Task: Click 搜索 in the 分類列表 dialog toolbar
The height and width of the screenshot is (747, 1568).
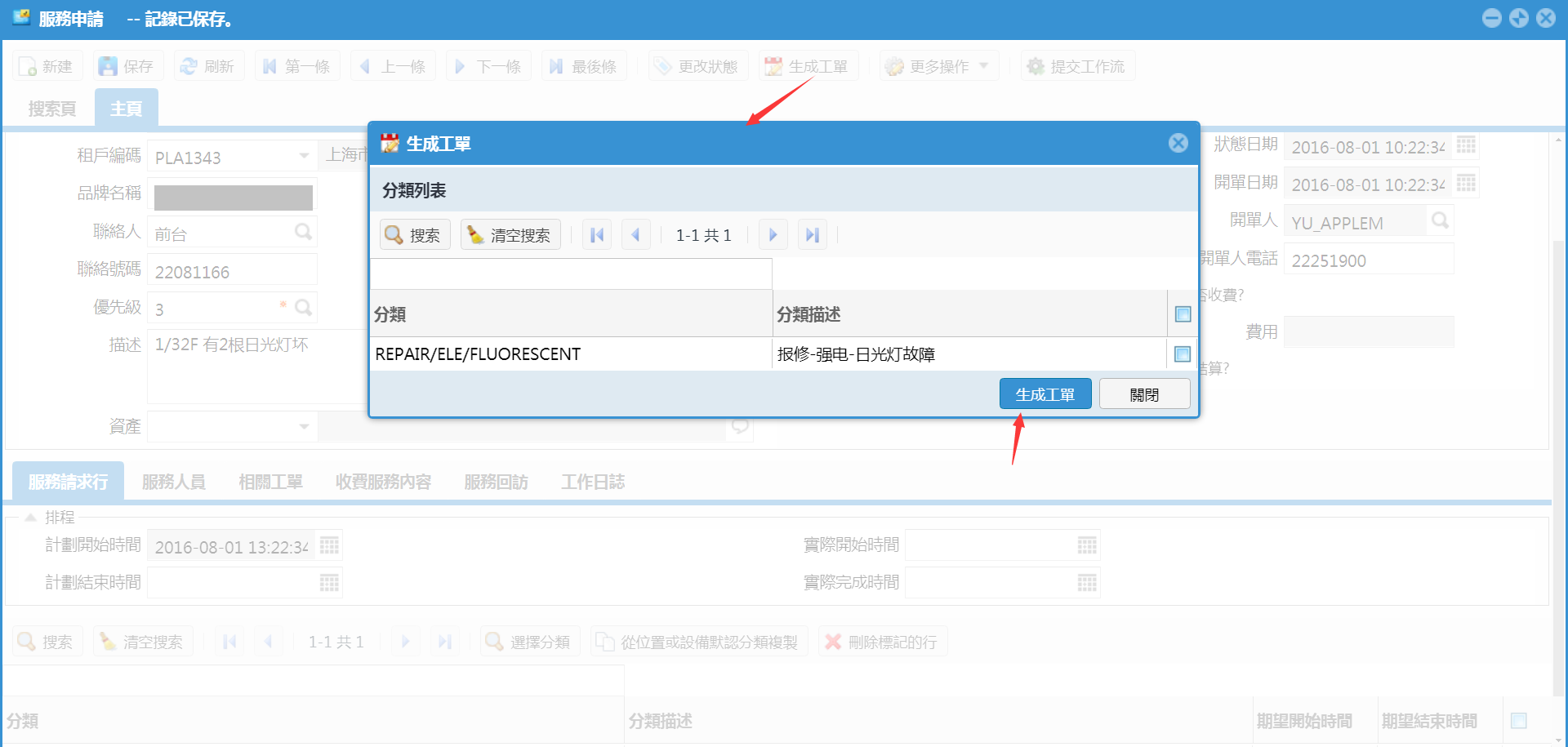Action: click(415, 235)
